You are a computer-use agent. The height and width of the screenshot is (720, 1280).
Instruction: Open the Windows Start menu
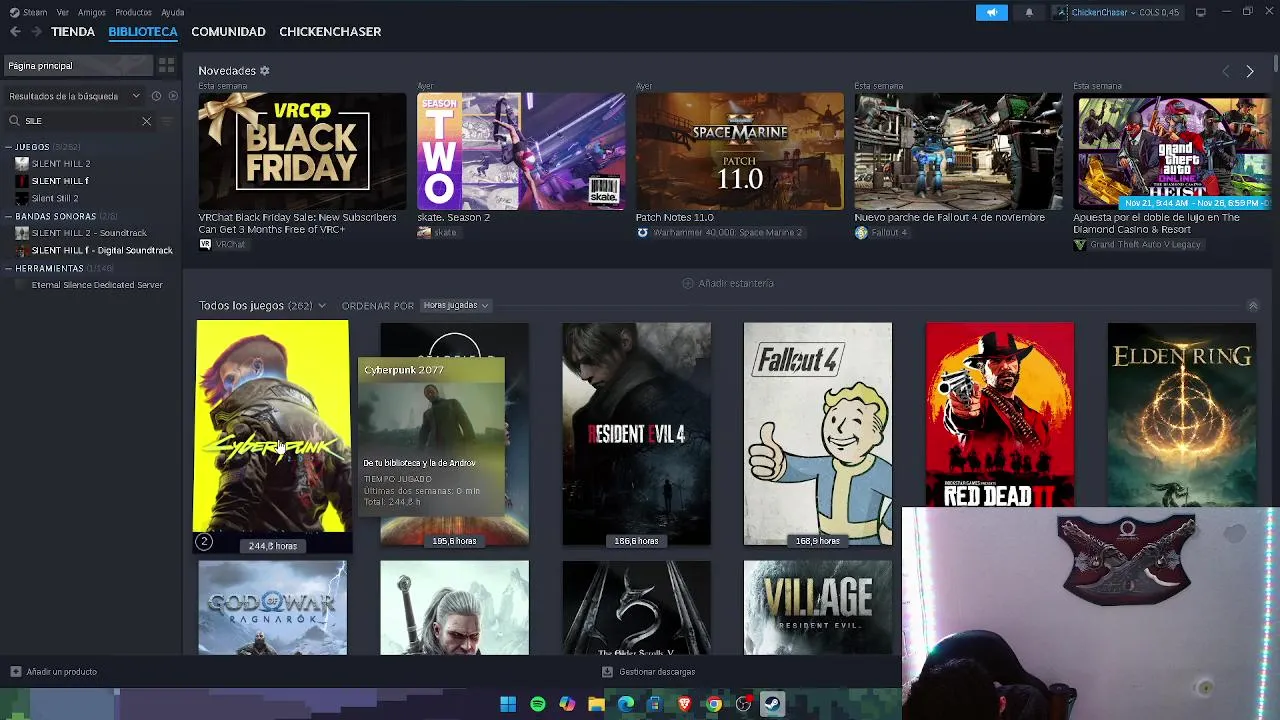coord(508,704)
